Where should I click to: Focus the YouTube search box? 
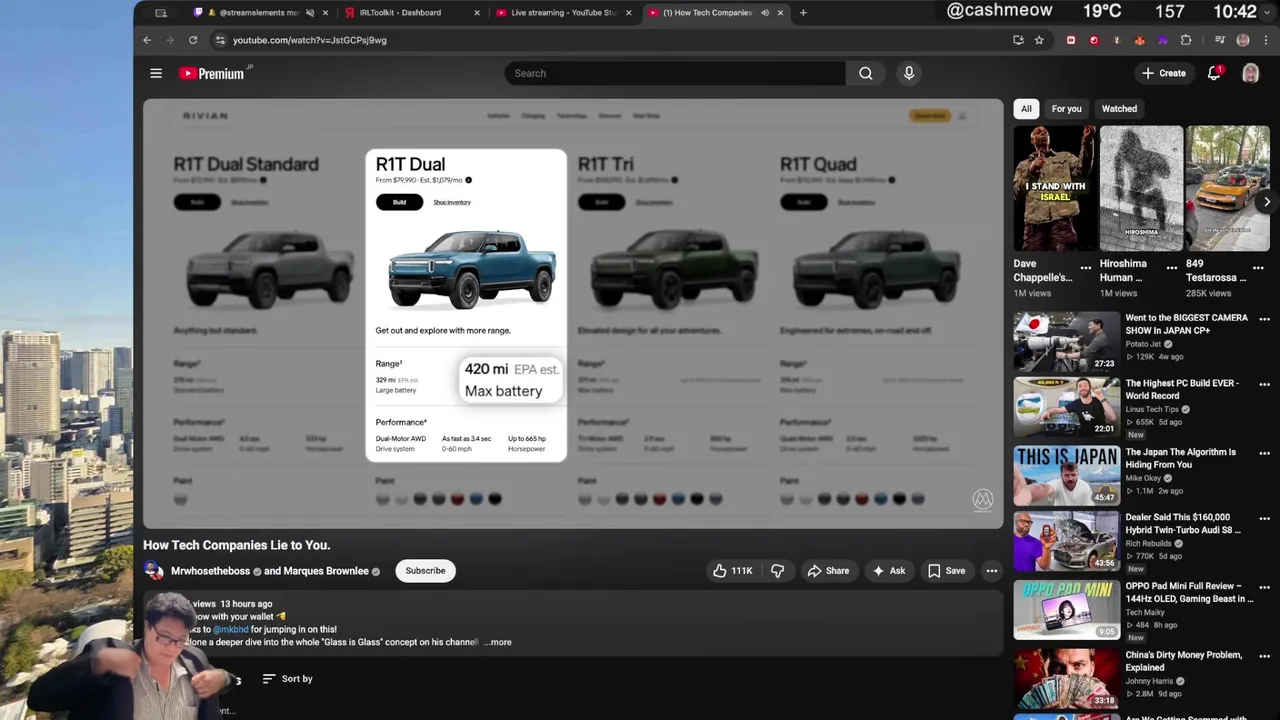tap(675, 73)
